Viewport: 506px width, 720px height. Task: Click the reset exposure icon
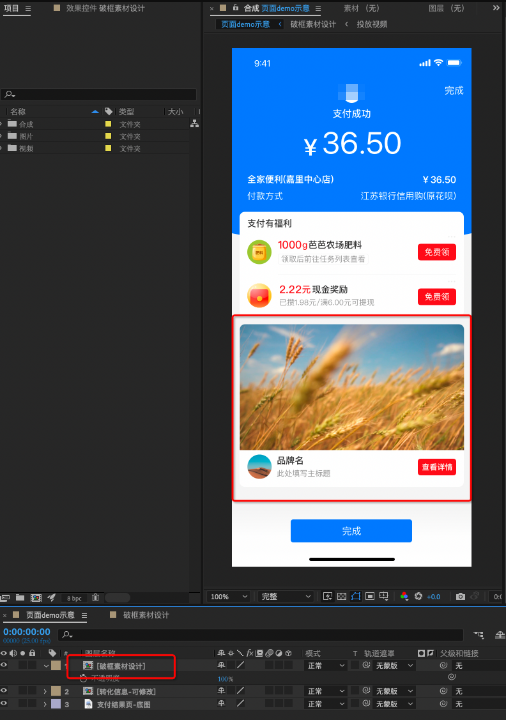418,596
